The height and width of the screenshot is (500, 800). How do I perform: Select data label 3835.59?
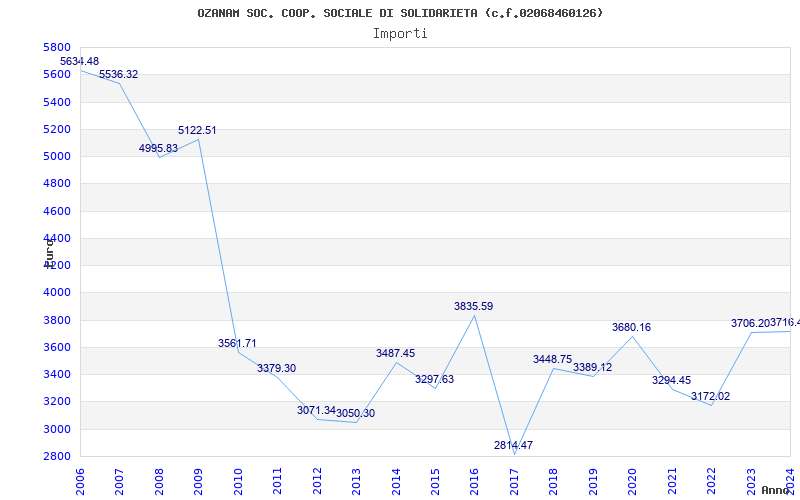[473, 306]
